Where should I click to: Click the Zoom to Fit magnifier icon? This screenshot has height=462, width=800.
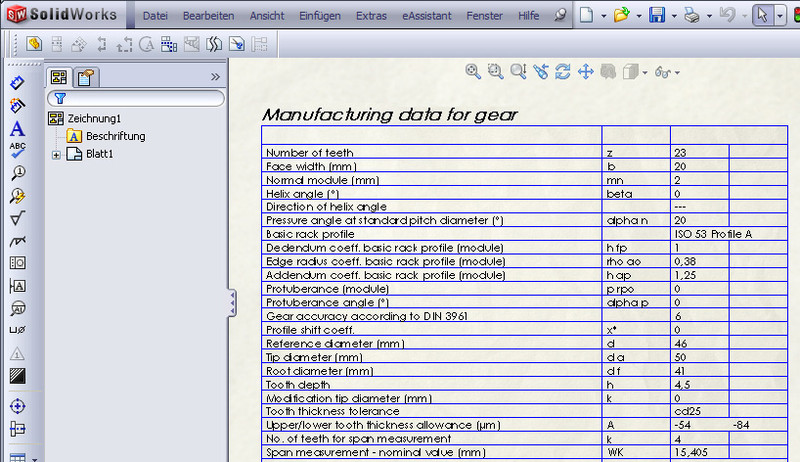pos(474,71)
